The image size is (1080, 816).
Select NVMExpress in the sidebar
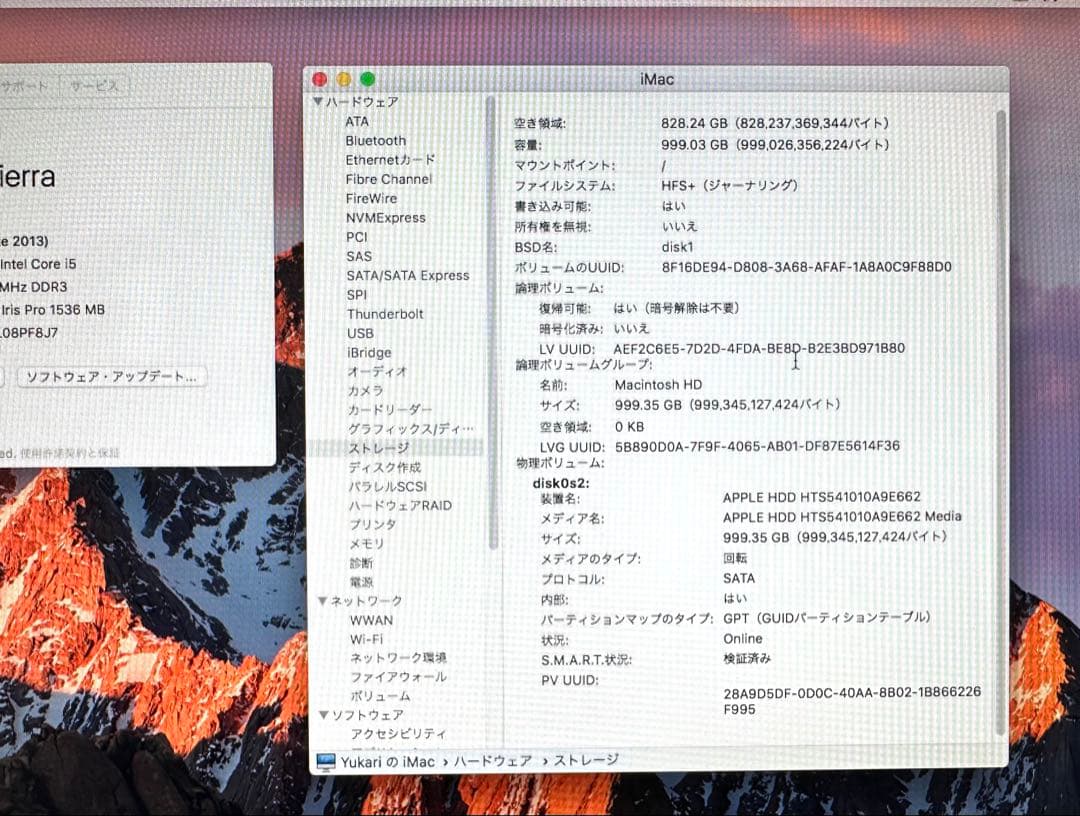(x=387, y=217)
